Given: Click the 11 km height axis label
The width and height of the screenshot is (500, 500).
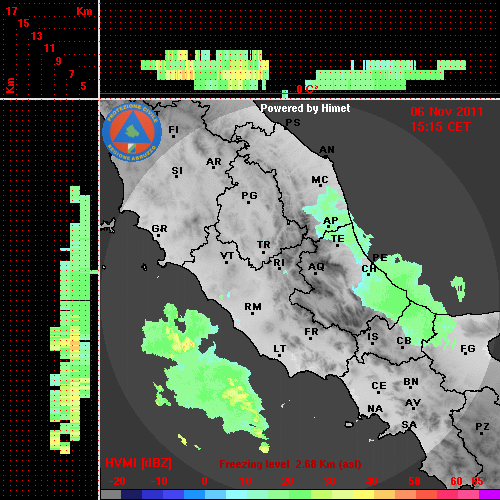Looking at the screenshot, I should 49,48.
